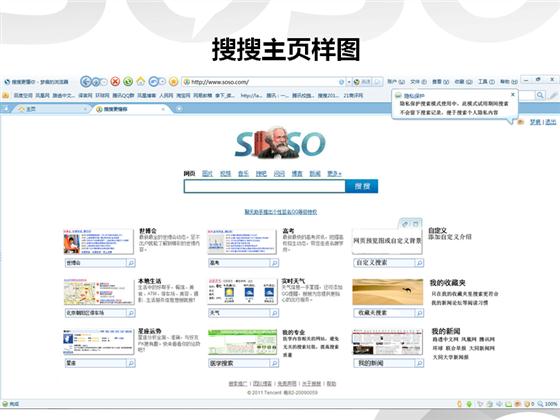Open the 帮助 menu

[x=509, y=82]
